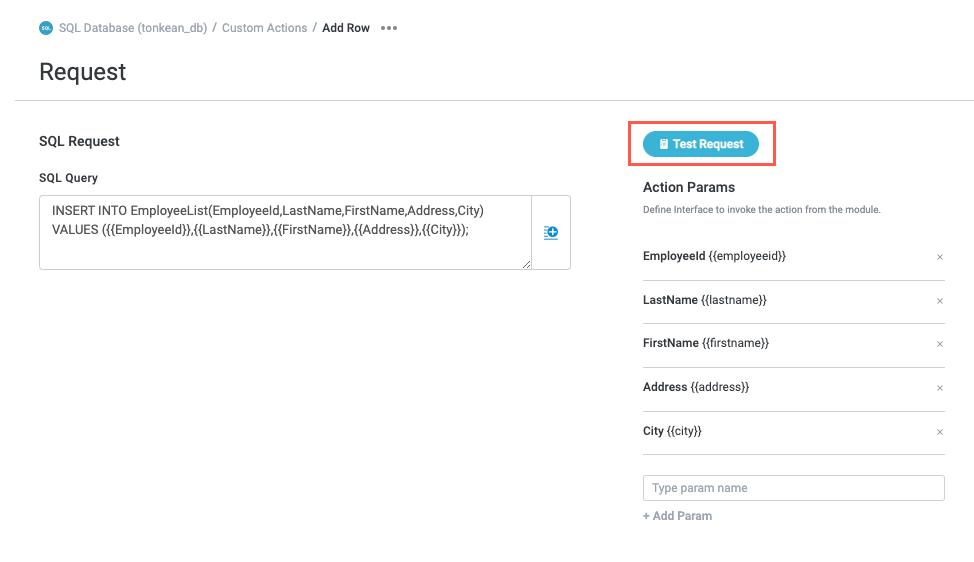Click the insert field icon beside SQL query
This screenshot has width=974, height=562.
(x=551, y=232)
